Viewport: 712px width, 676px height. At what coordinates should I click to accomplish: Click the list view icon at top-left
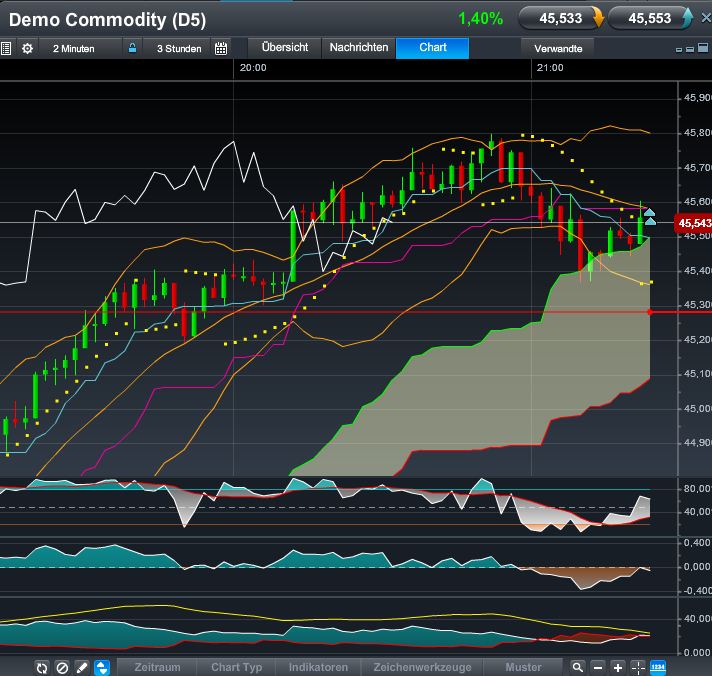click(x=6, y=48)
